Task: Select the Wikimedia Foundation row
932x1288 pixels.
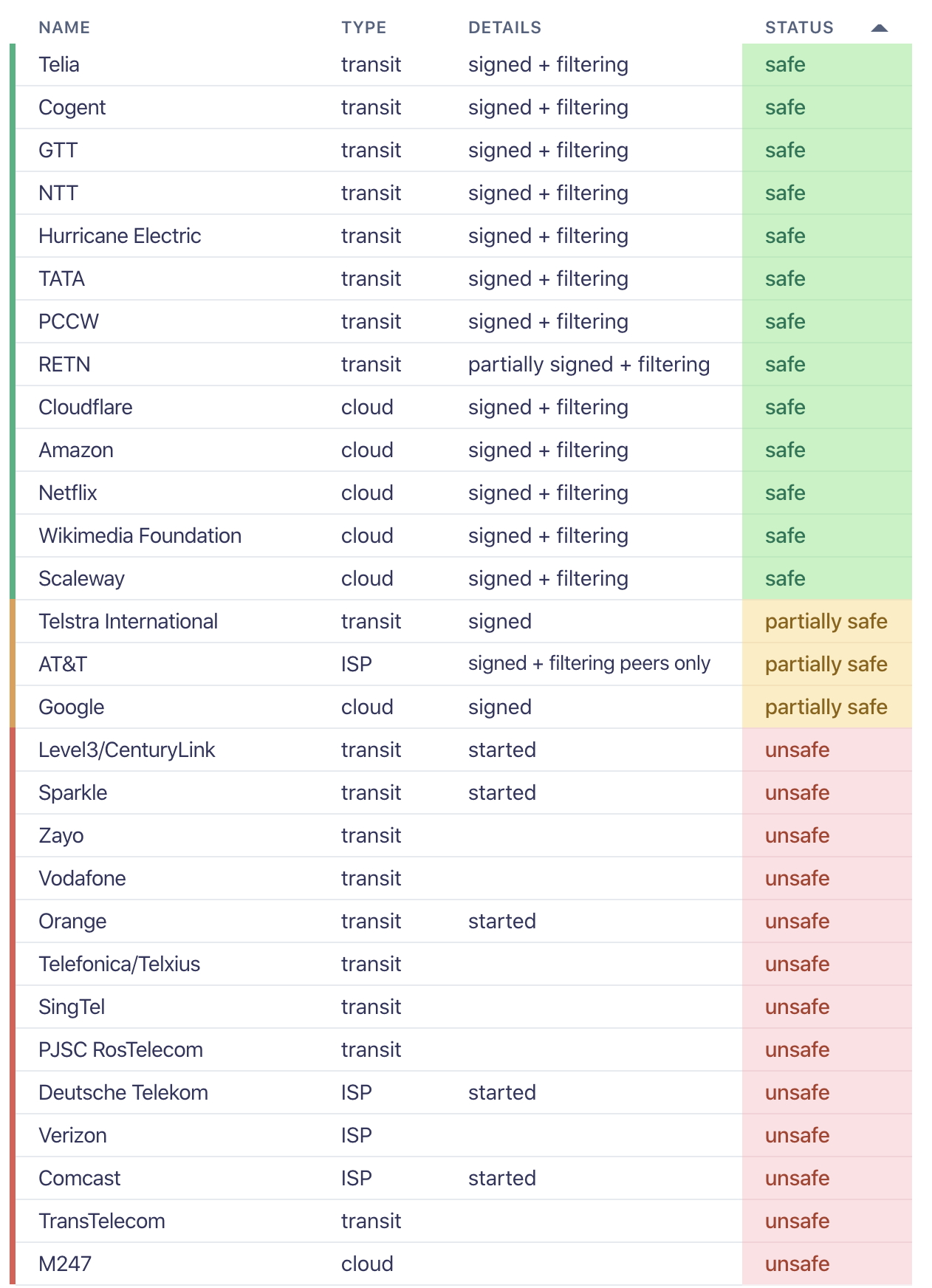Action: (x=464, y=536)
